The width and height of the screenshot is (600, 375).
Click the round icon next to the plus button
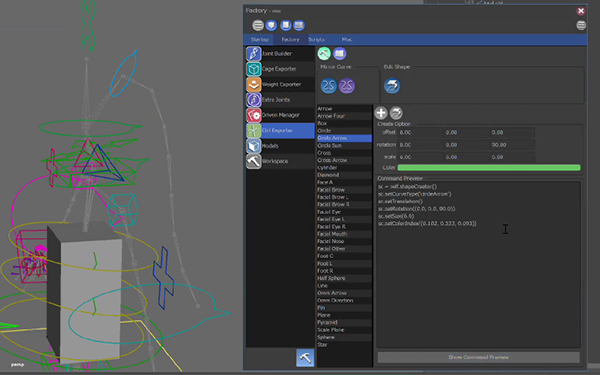pyautogui.click(x=396, y=113)
